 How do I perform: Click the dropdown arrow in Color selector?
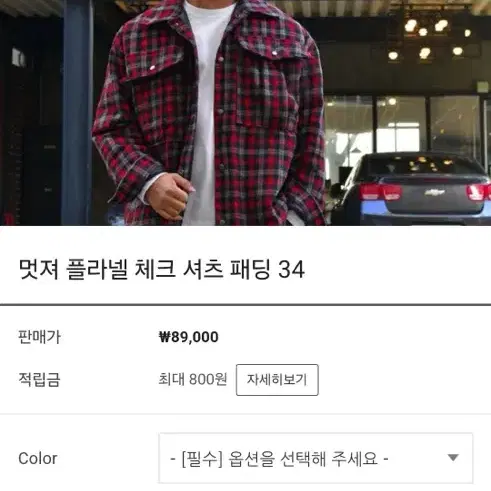pyautogui.click(x=453, y=458)
